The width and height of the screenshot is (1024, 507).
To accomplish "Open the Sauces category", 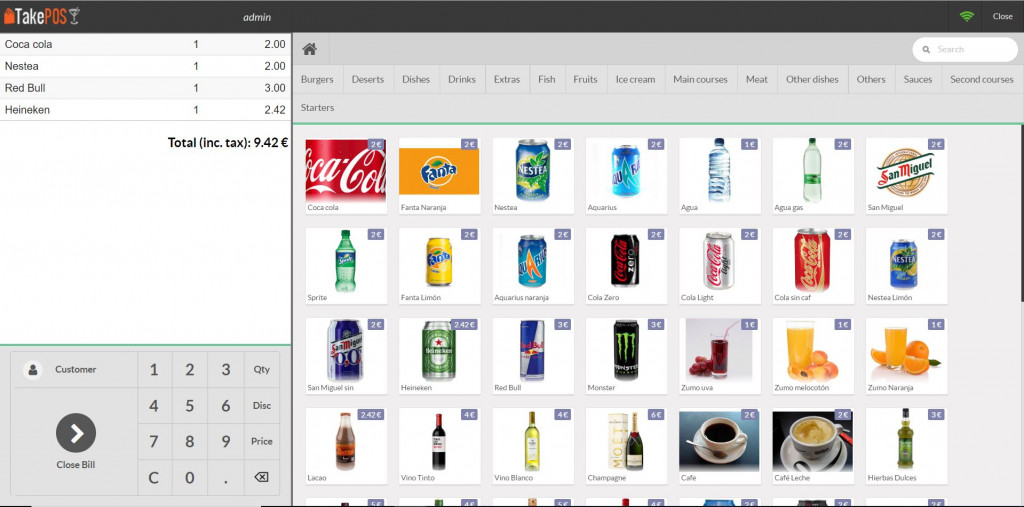I will 918,79.
